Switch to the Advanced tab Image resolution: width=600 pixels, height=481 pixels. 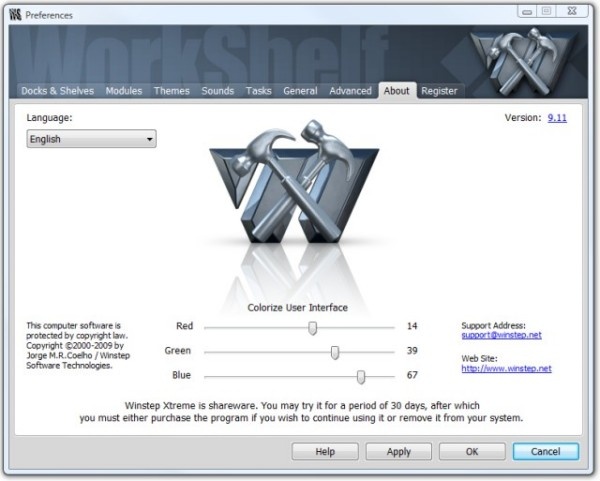click(x=350, y=91)
